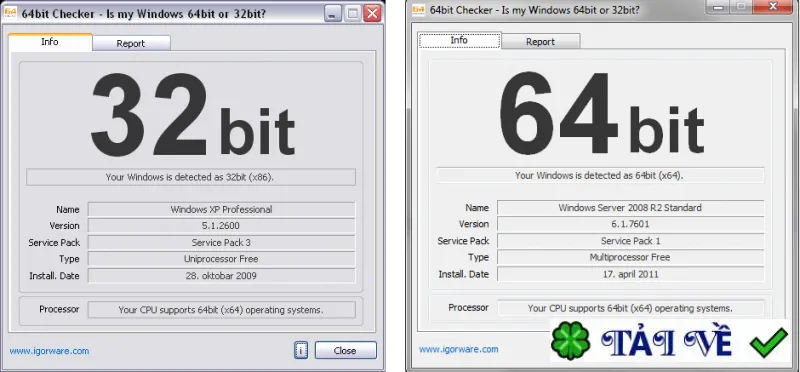Click the 64bit window title bar text

(535, 10)
